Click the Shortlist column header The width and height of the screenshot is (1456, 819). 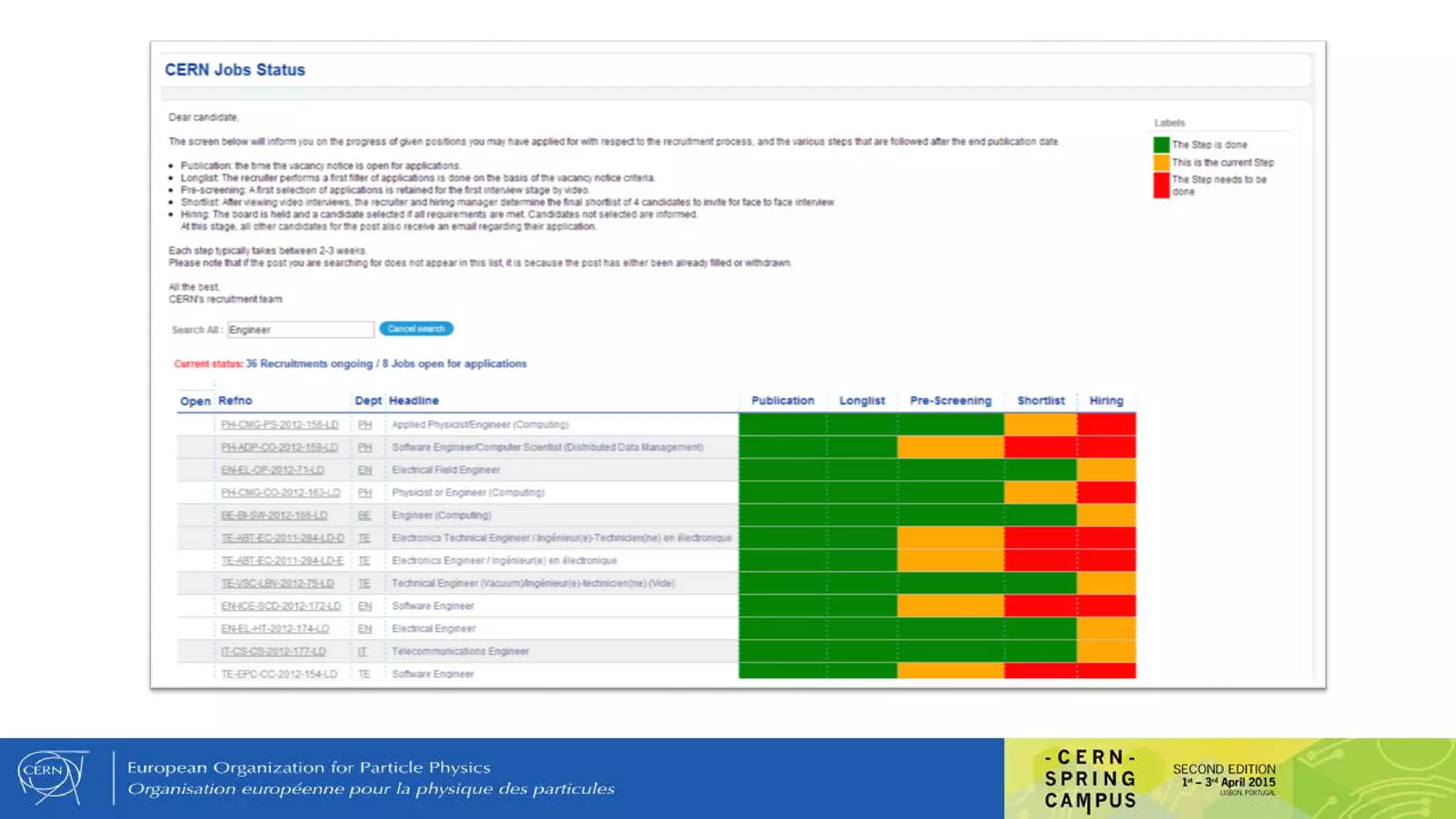pyautogui.click(x=1040, y=401)
